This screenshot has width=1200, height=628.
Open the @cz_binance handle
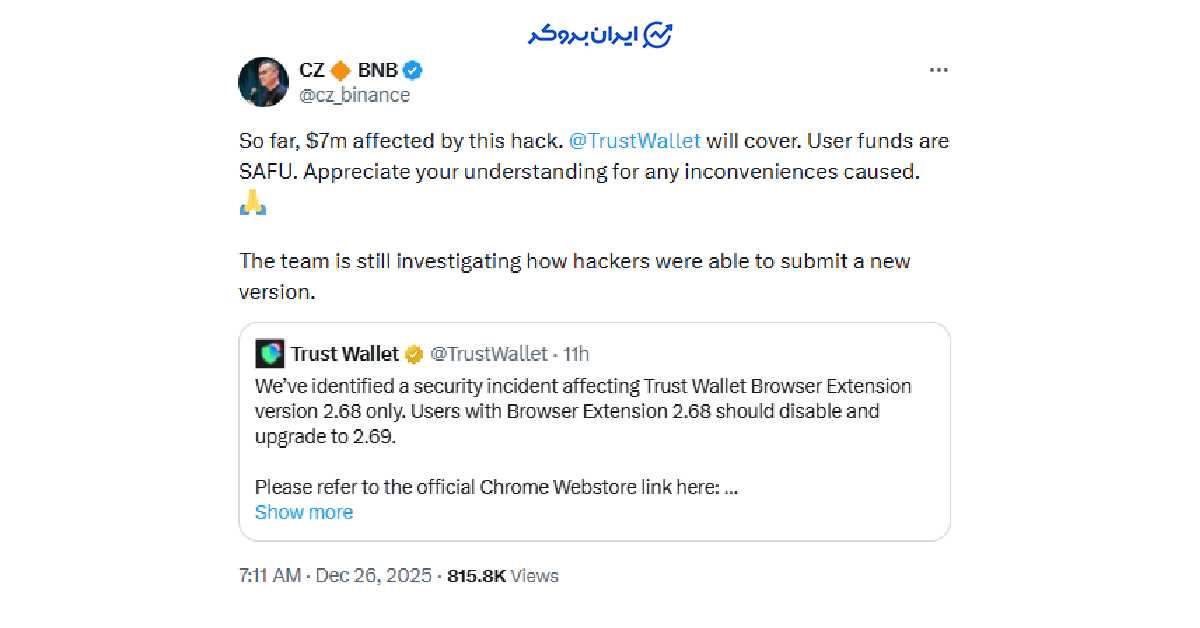[354, 95]
